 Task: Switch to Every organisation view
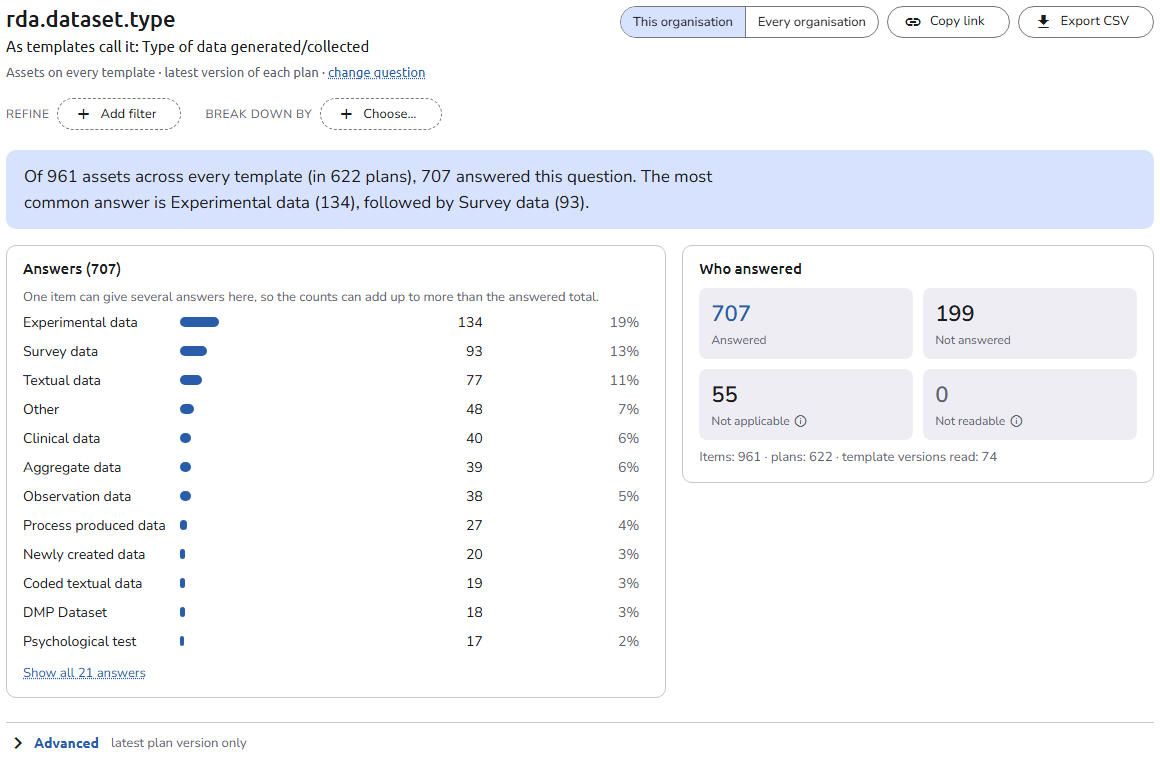pyautogui.click(x=812, y=22)
